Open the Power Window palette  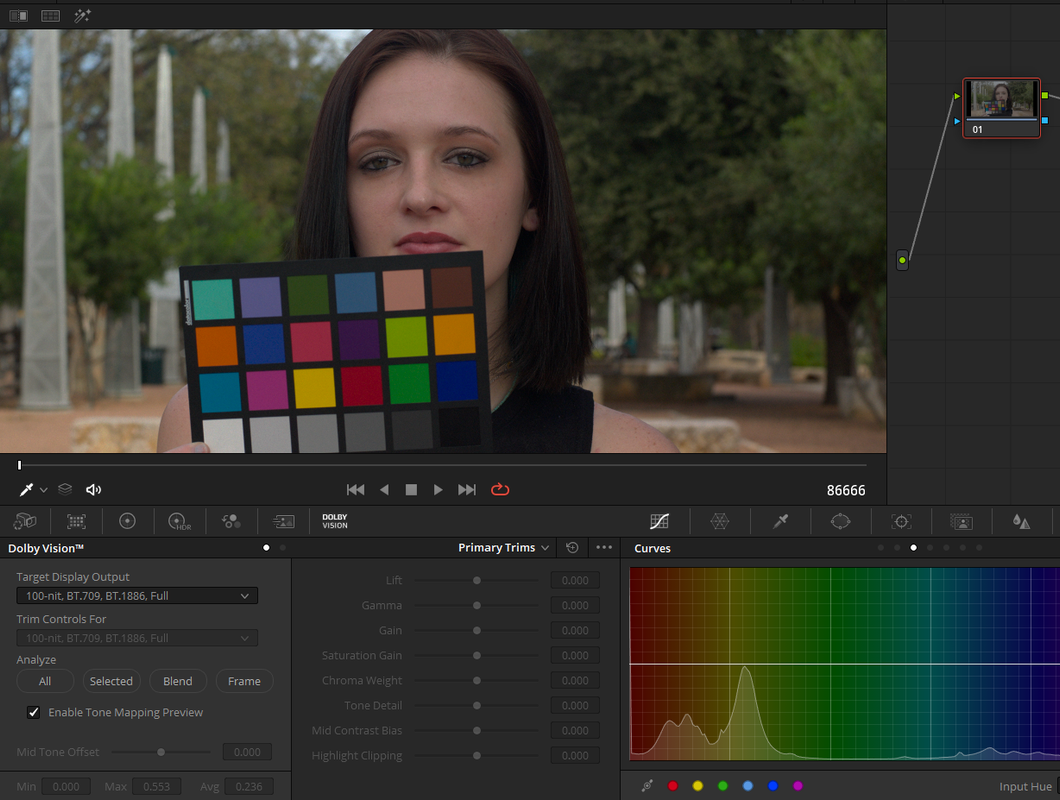tap(840, 521)
